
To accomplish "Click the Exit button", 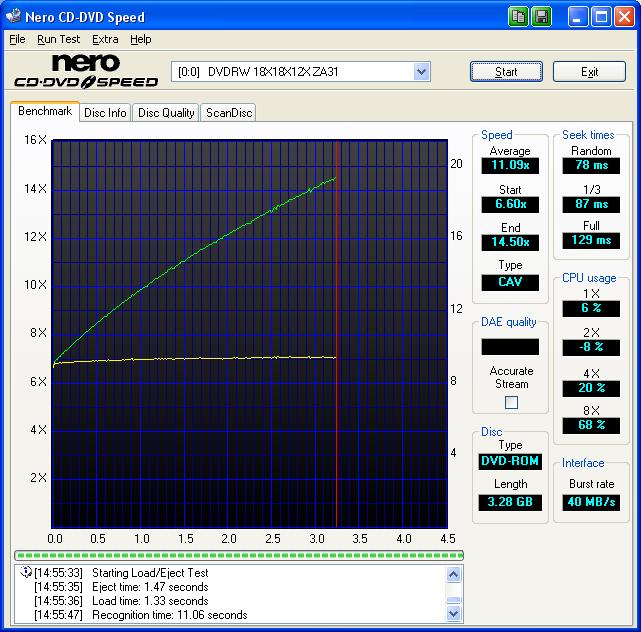I will [x=589, y=72].
